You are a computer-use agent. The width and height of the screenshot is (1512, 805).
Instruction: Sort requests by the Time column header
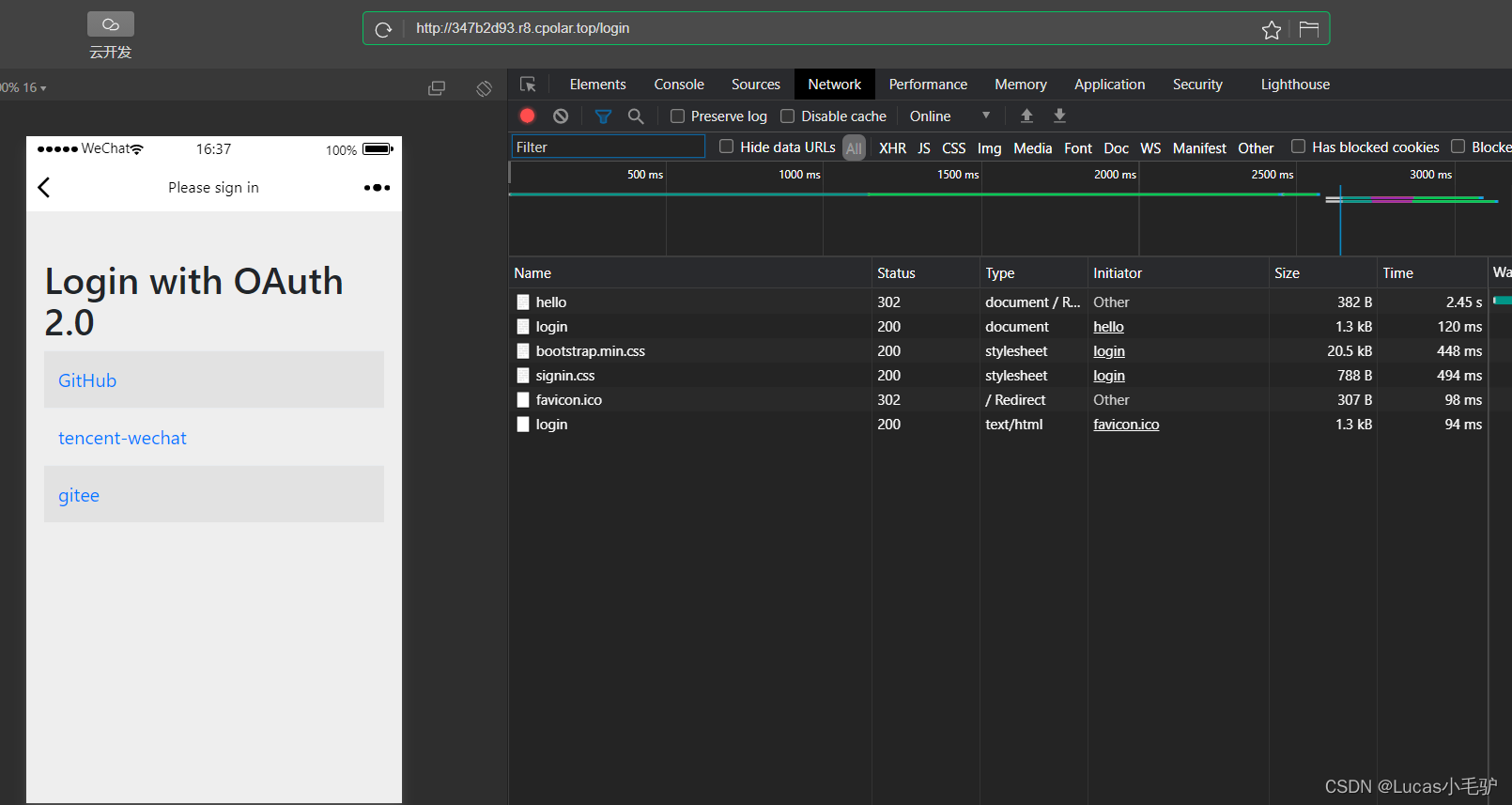[1432, 273]
